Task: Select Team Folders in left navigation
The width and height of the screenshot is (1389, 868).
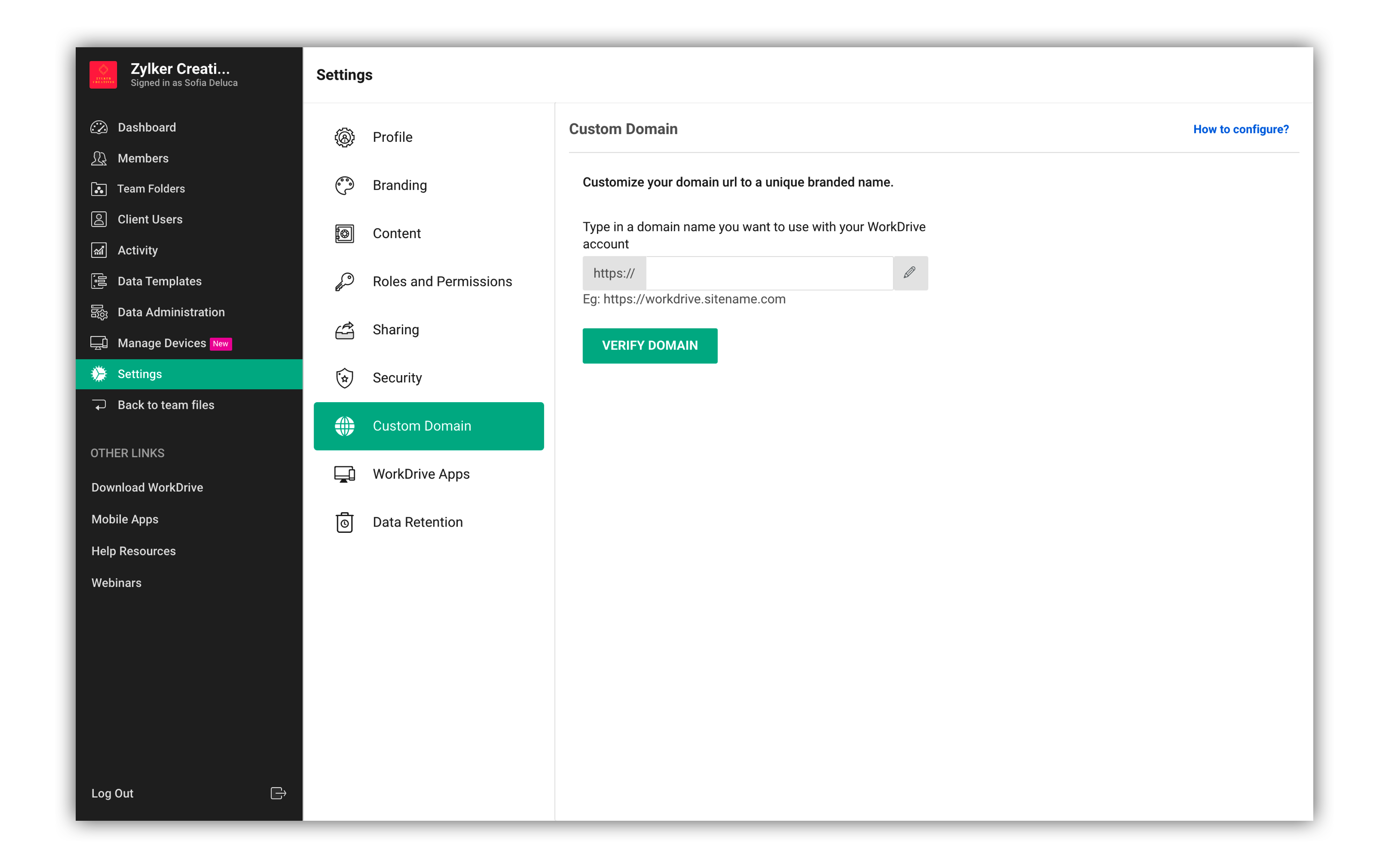Action: 151,189
